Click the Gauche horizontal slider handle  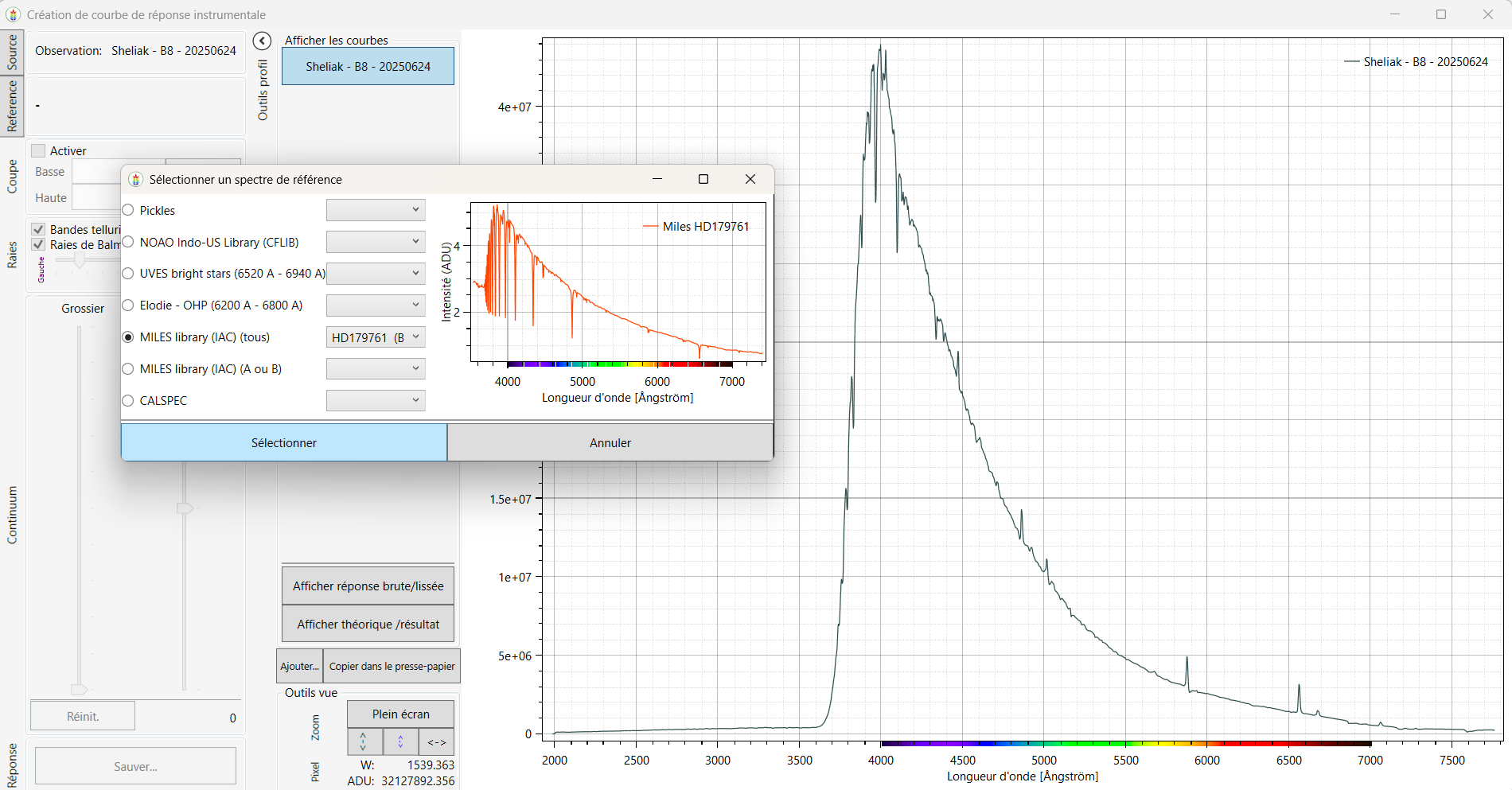[80, 260]
